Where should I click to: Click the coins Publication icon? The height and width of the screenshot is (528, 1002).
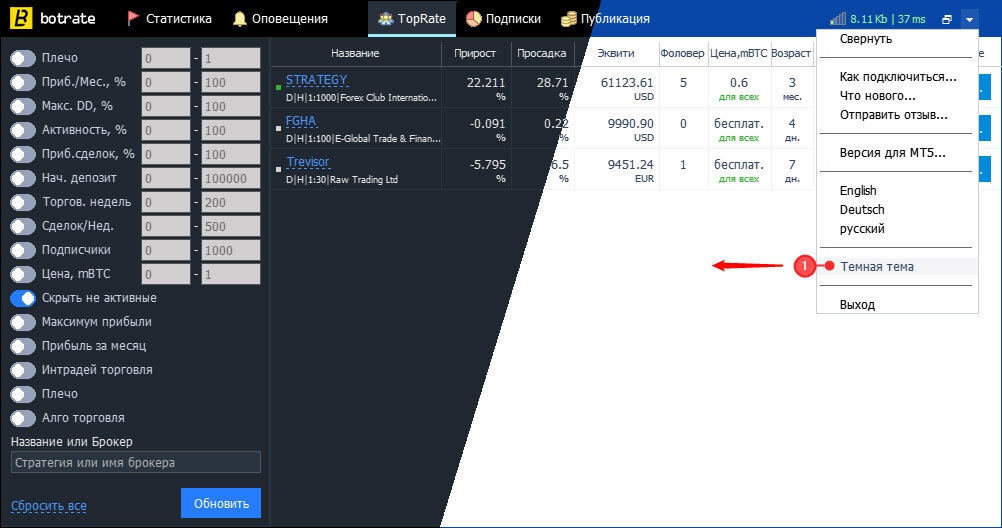click(x=568, y=19)
